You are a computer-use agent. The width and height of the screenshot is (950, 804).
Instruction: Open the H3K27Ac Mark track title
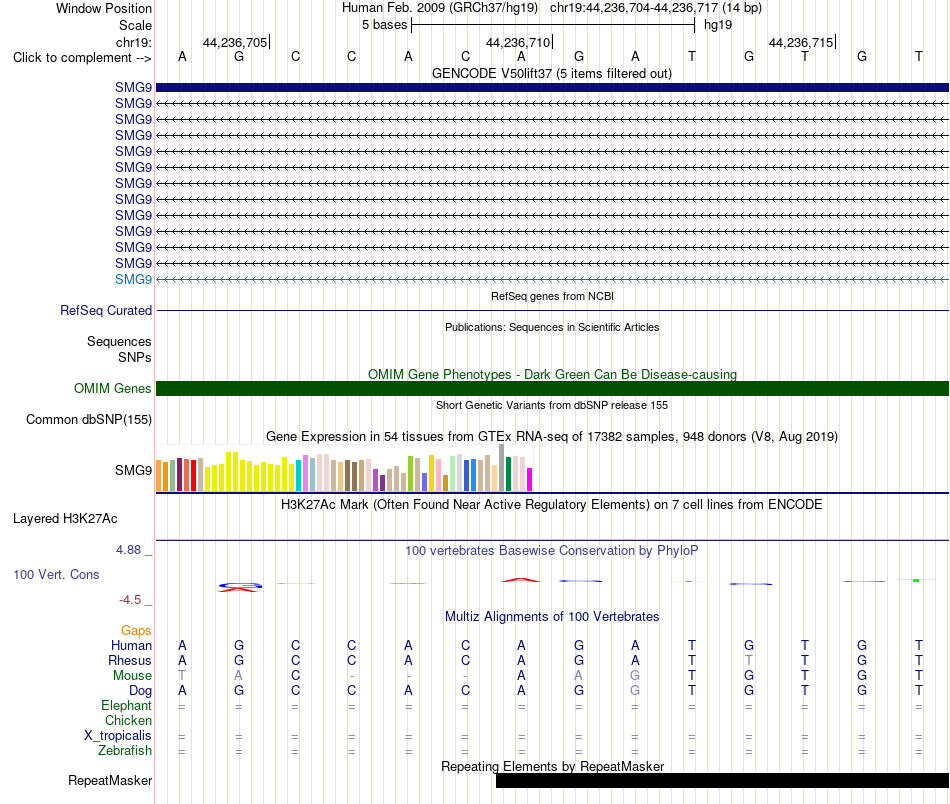tap(552, 505)
